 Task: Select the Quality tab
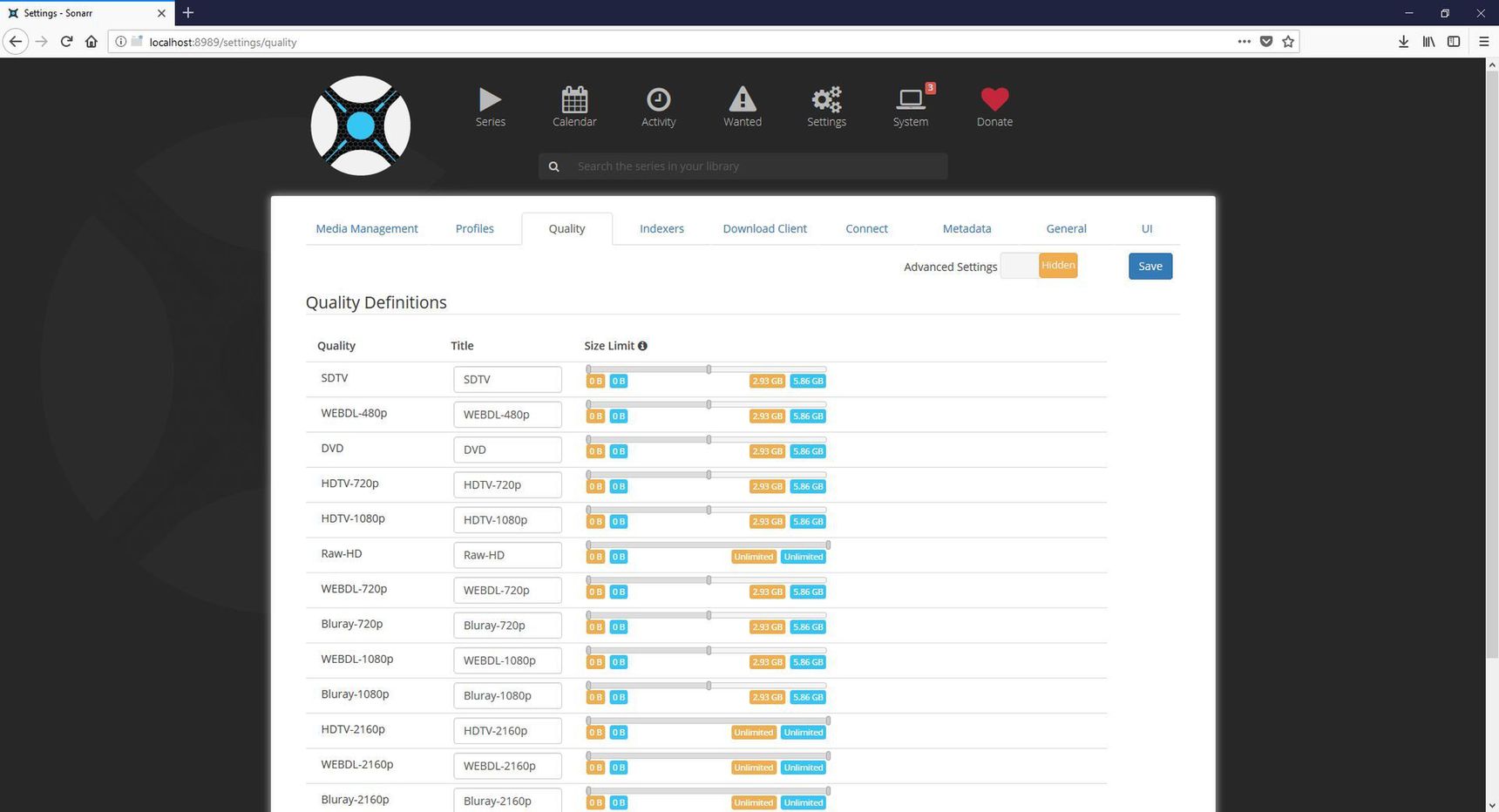point(566,228)
